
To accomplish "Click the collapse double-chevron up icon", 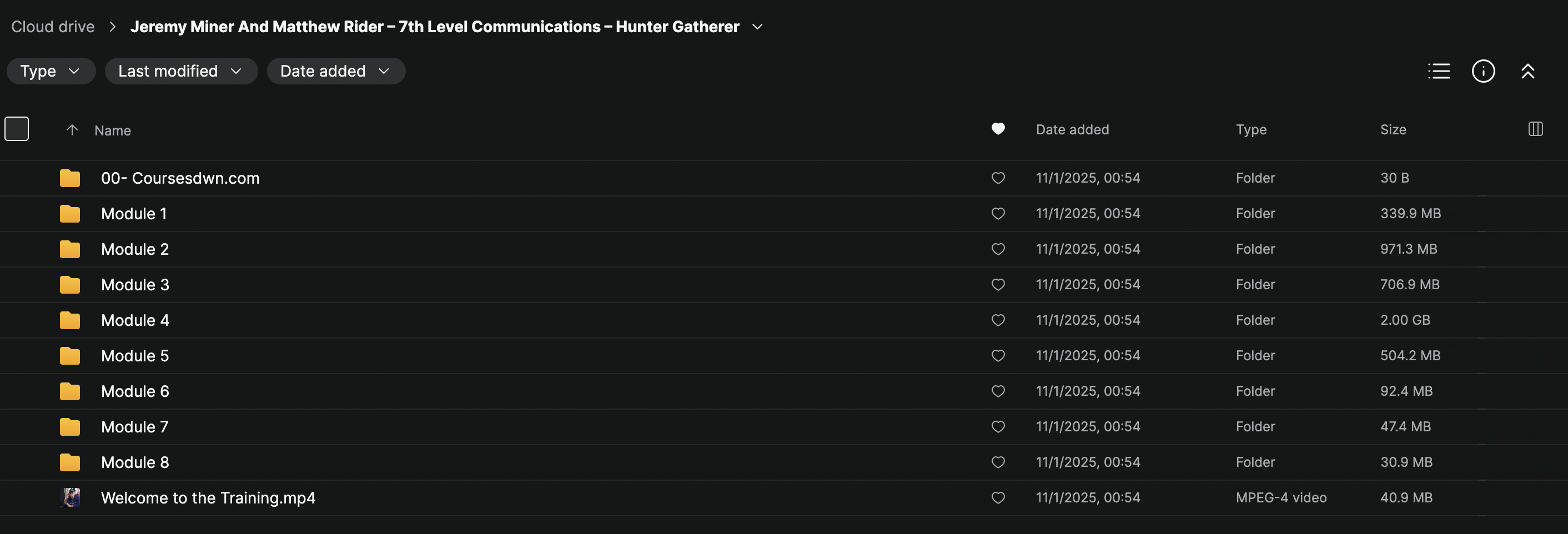I will click(x=1527, y=71).
